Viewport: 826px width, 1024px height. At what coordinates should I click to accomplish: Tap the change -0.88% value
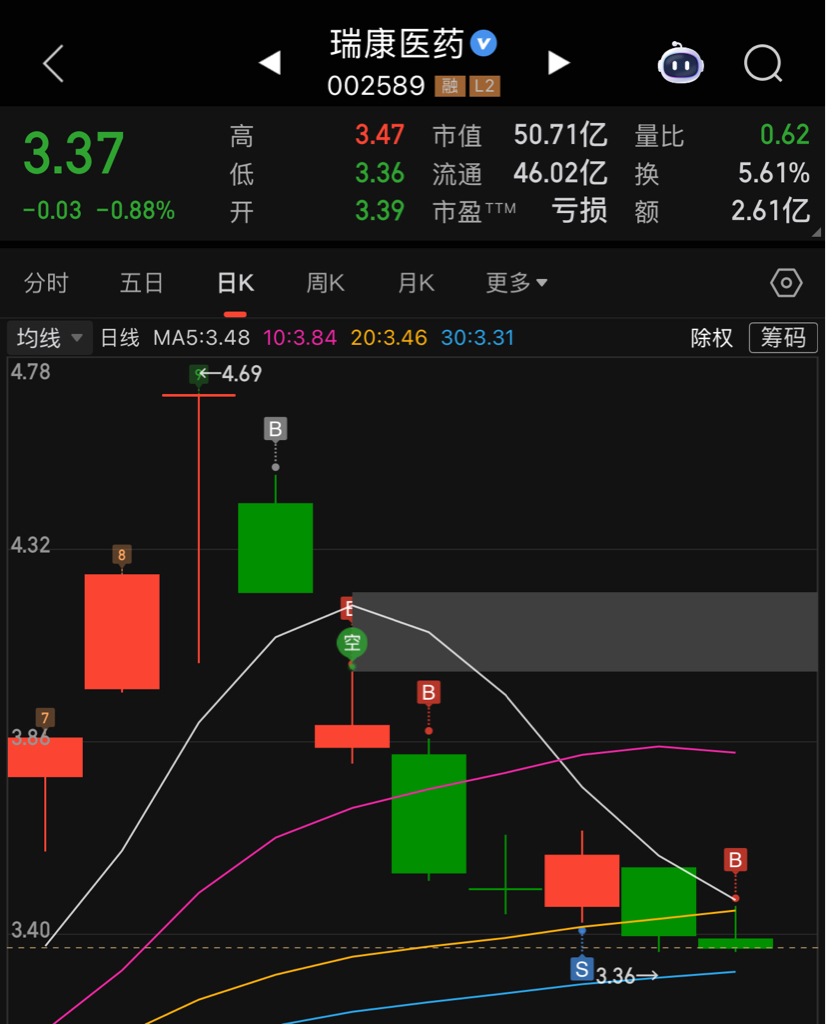tap(136, 210)
